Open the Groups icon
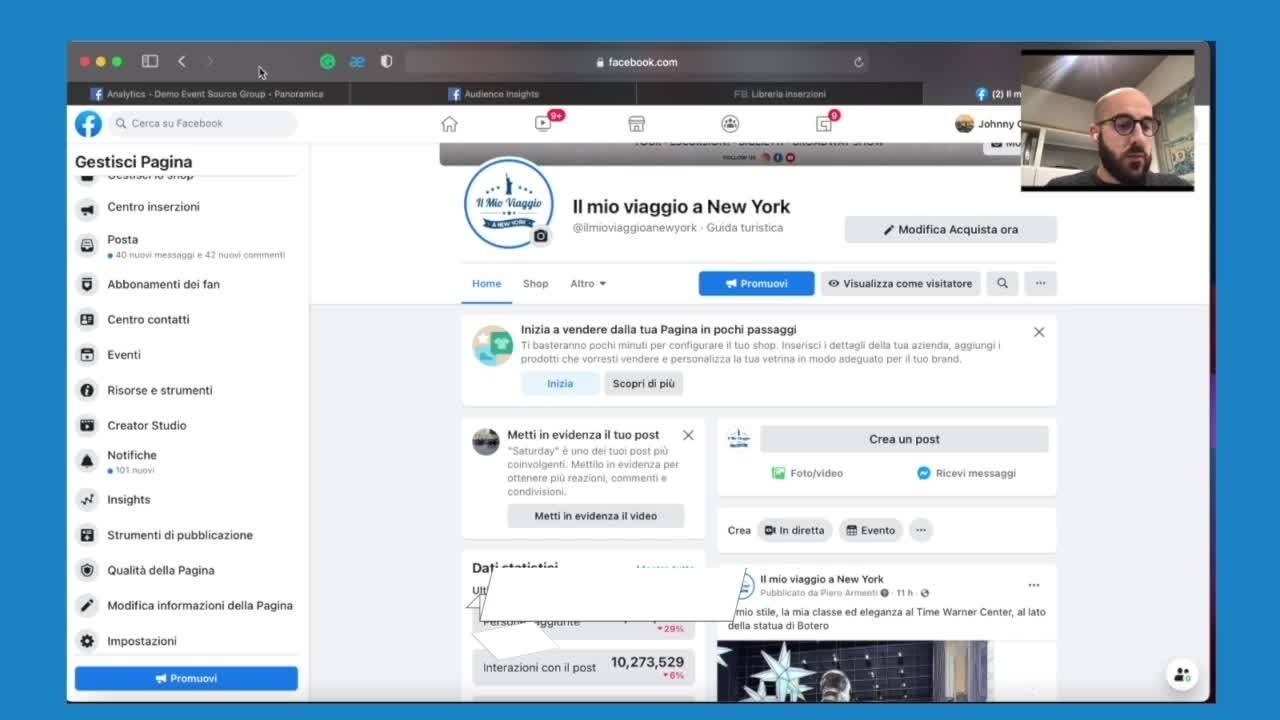This screenshot has width=1280, height=720. pos(730,124)
